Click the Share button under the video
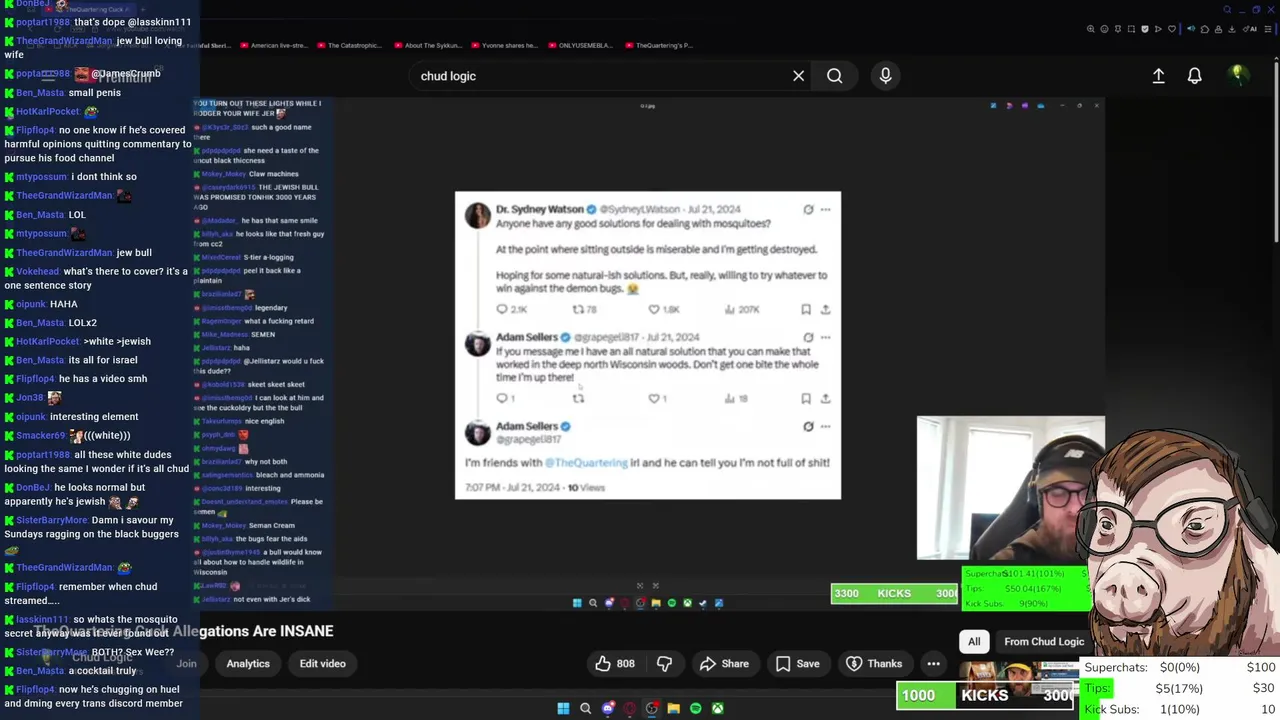This screenshot has height=720, width=1280. 724,664
